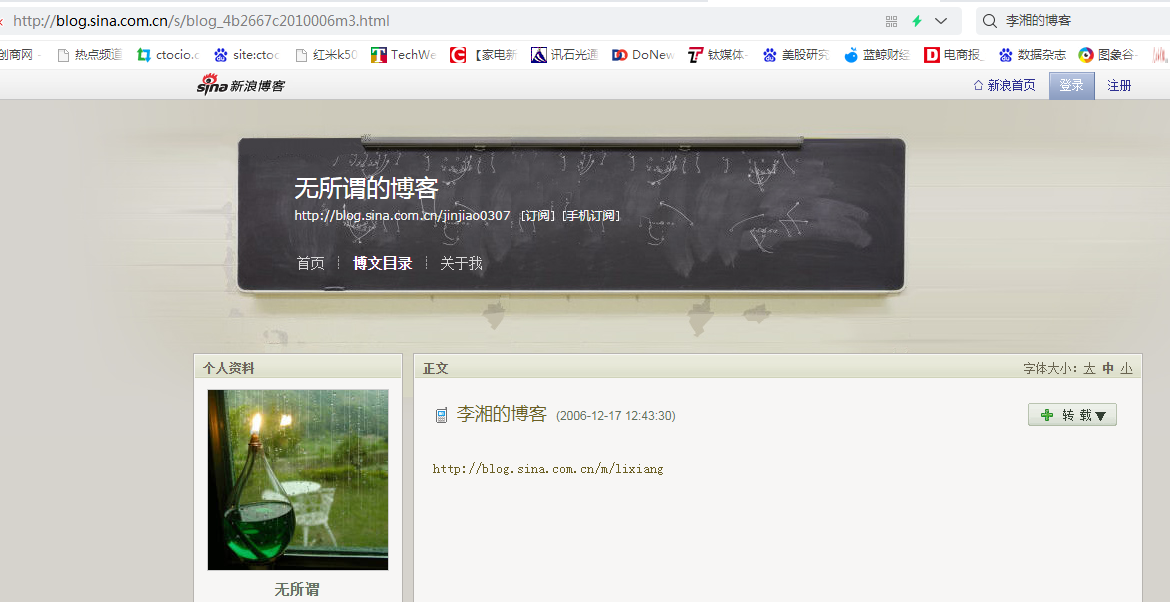Click the mobile phone icon beside post title

point(441,416)
